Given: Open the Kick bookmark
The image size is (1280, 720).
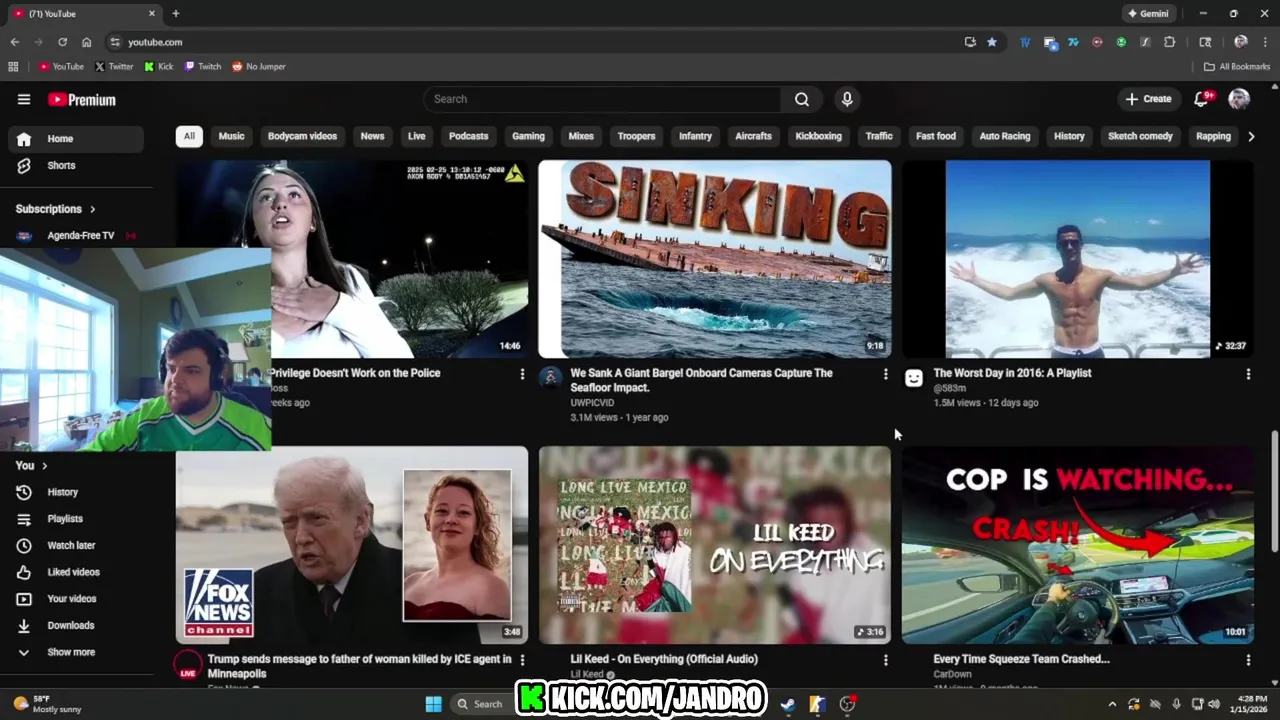Looking at the screenshot, I should point(159,67).
